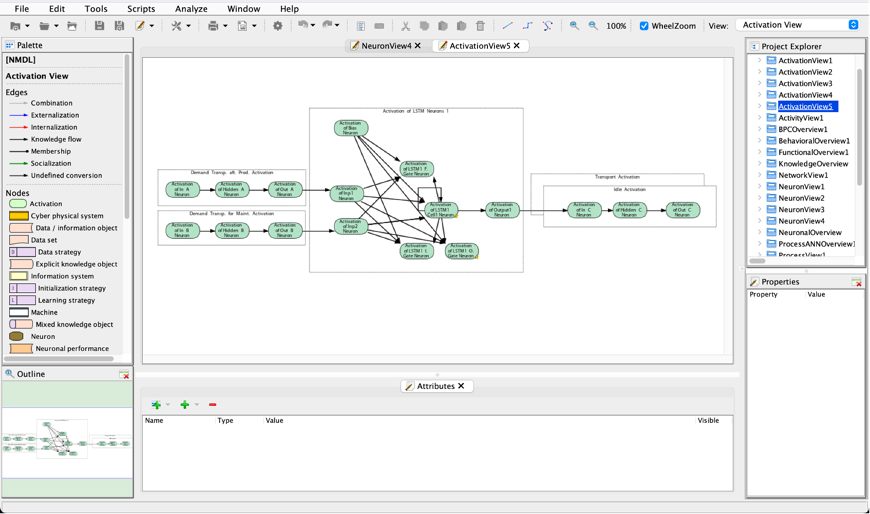Screen dimensions: 870x514
Task: Click the Save toolbar icon
Action: click(99, 26)
